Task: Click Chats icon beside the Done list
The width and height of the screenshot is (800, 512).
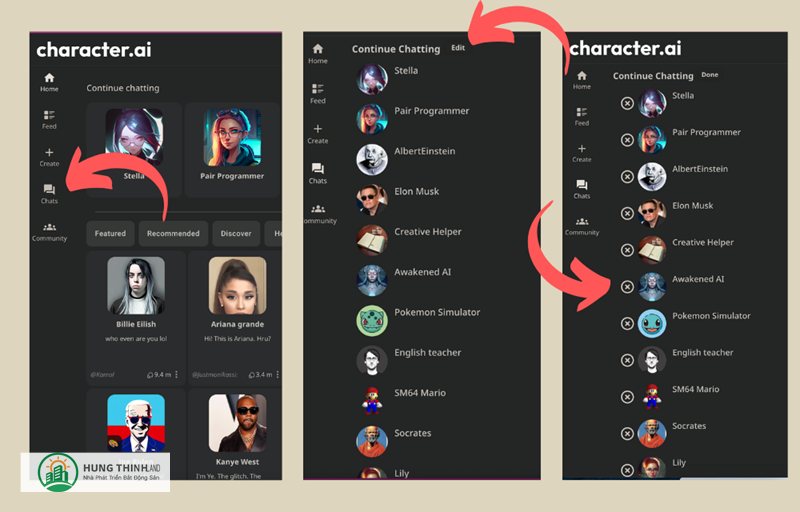Action: [x=582, y=185]
